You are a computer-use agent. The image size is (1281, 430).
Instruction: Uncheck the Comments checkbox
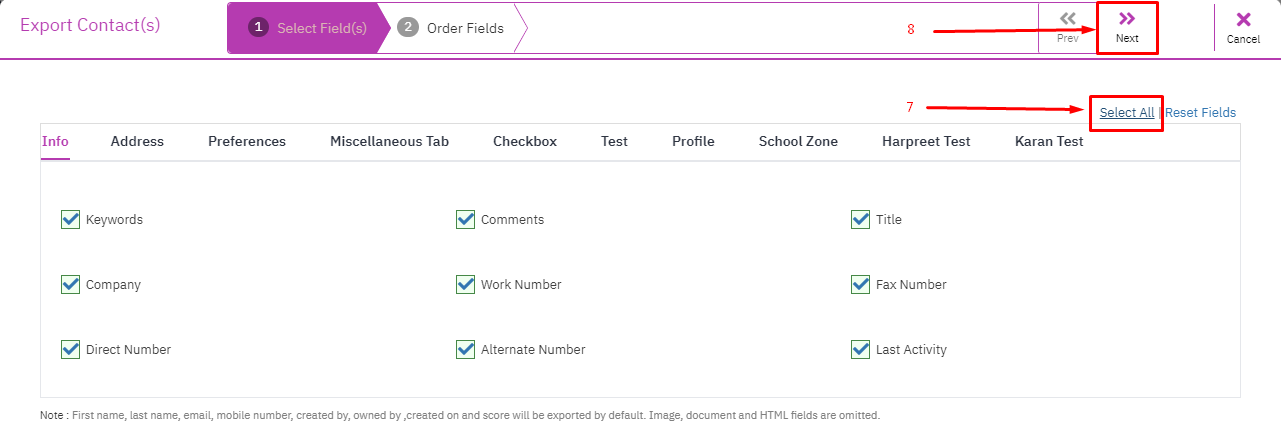click(465, 219)
